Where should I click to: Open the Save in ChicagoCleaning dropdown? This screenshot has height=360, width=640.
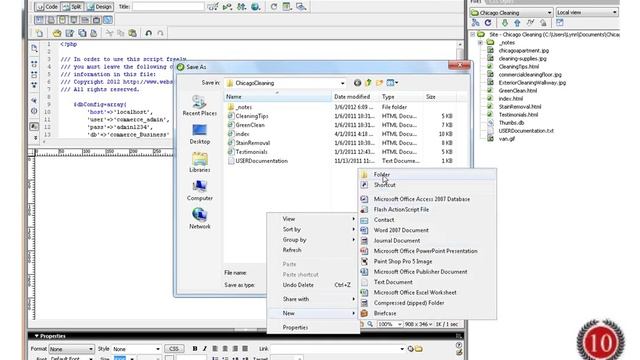click(x=285, y=83)
